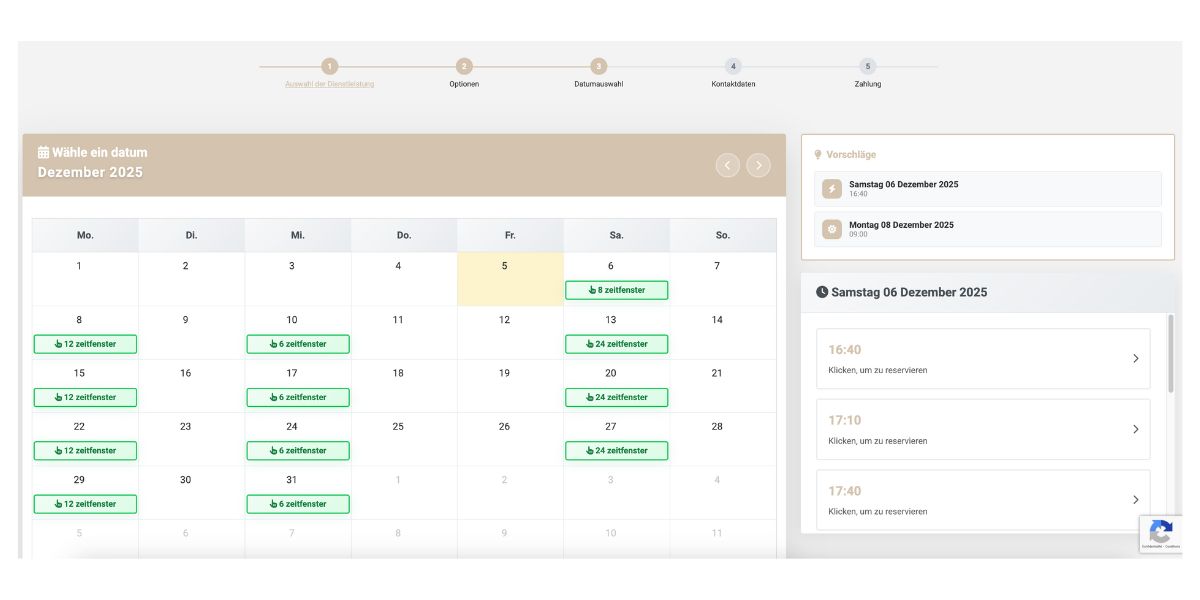
Task: Expand the 17:40 time slot arrow
Action: 1135,499
